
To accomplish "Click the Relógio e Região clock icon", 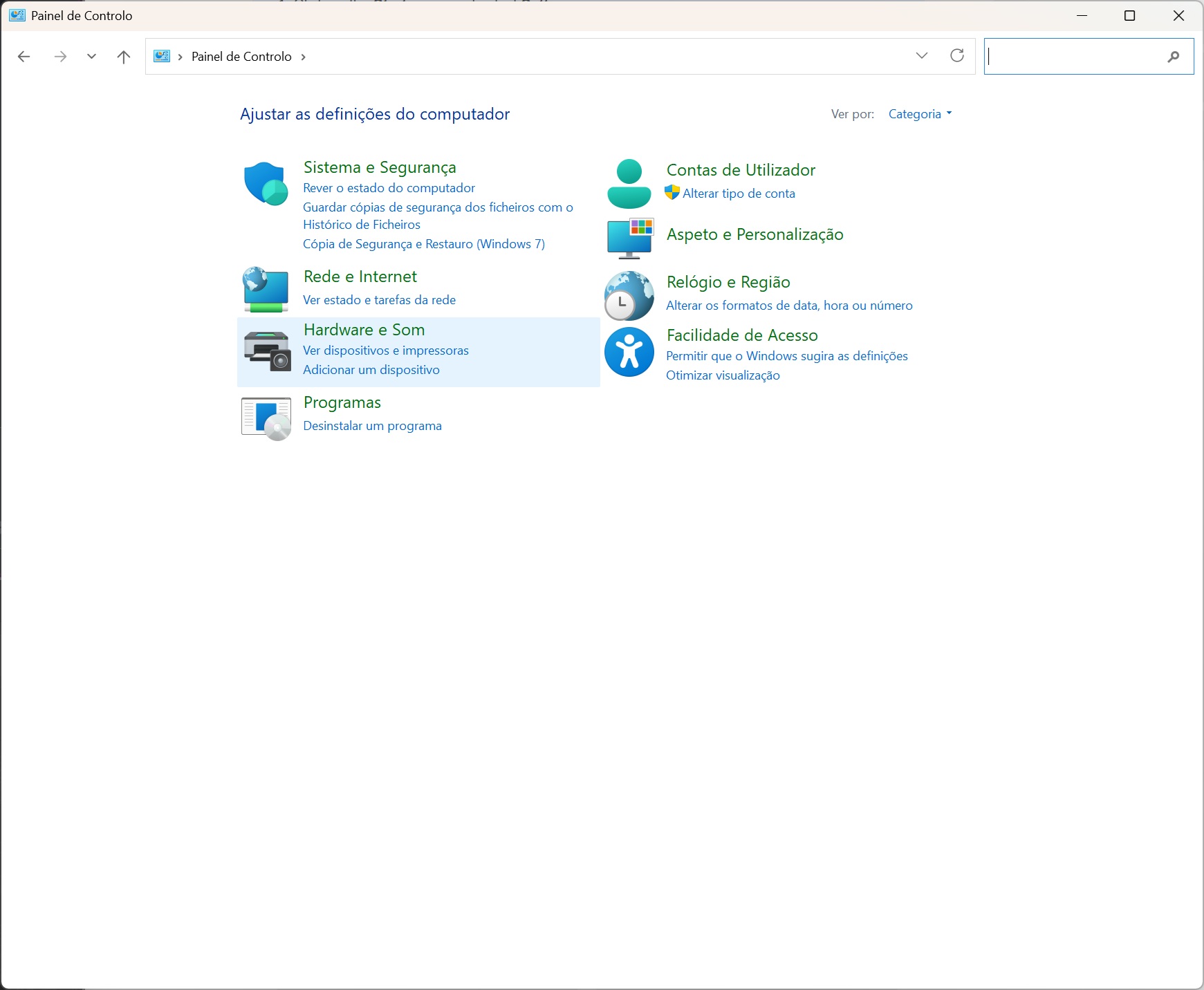I will coord(629,296).
